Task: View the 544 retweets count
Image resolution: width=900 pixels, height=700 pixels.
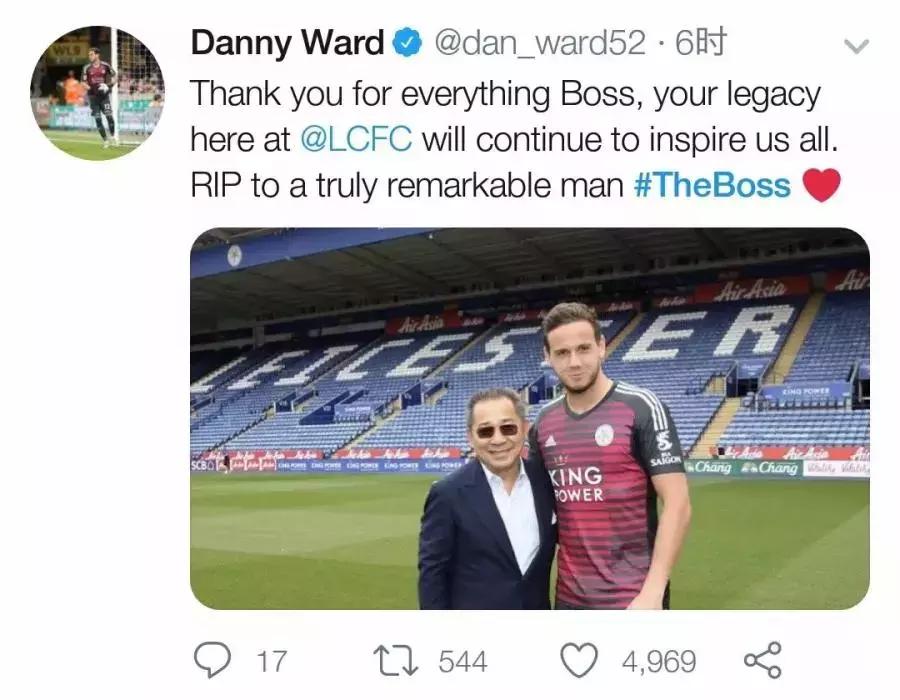Action: click(x=462, y=662)
